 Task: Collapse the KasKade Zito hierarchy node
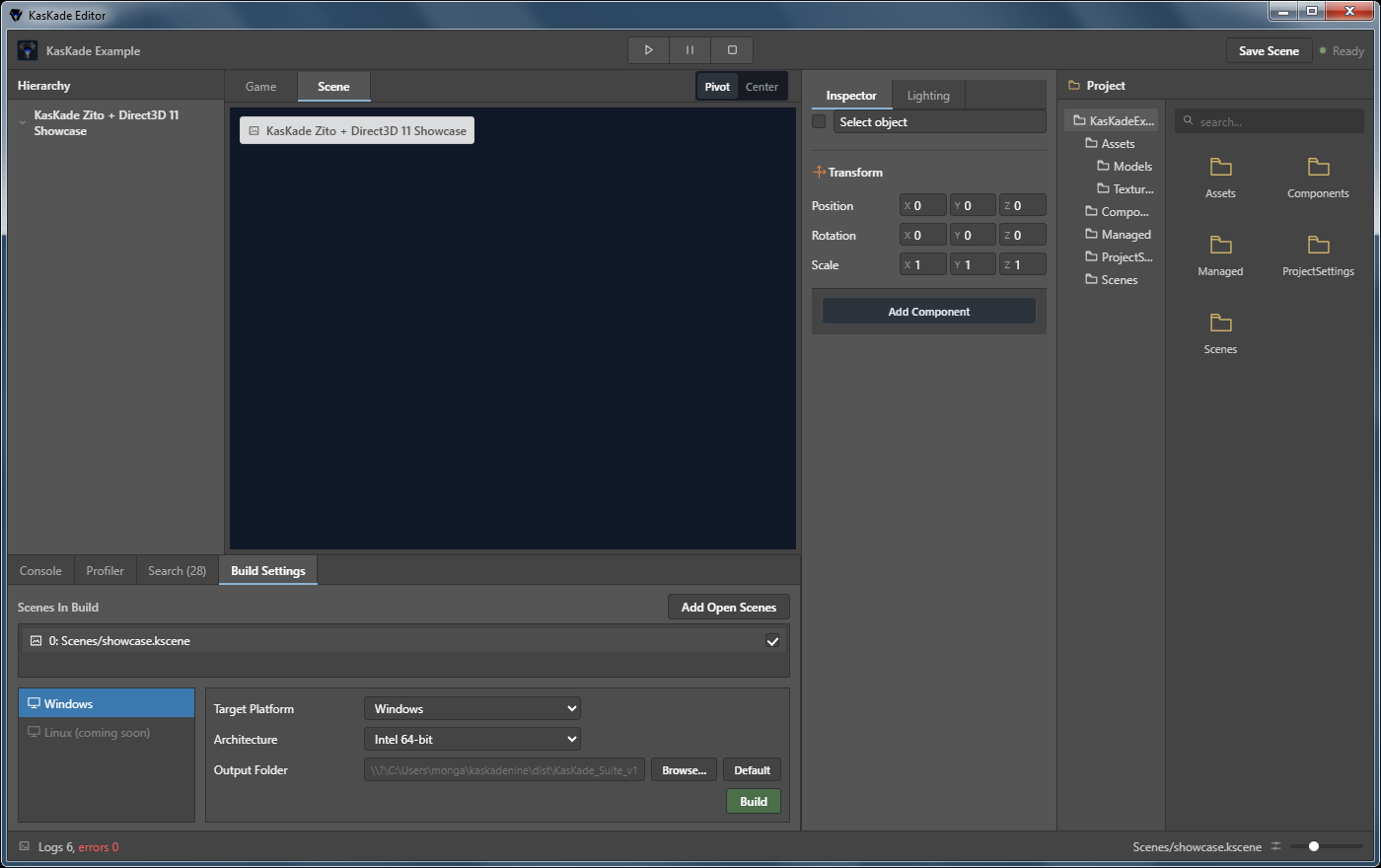[x=23, y=123]
